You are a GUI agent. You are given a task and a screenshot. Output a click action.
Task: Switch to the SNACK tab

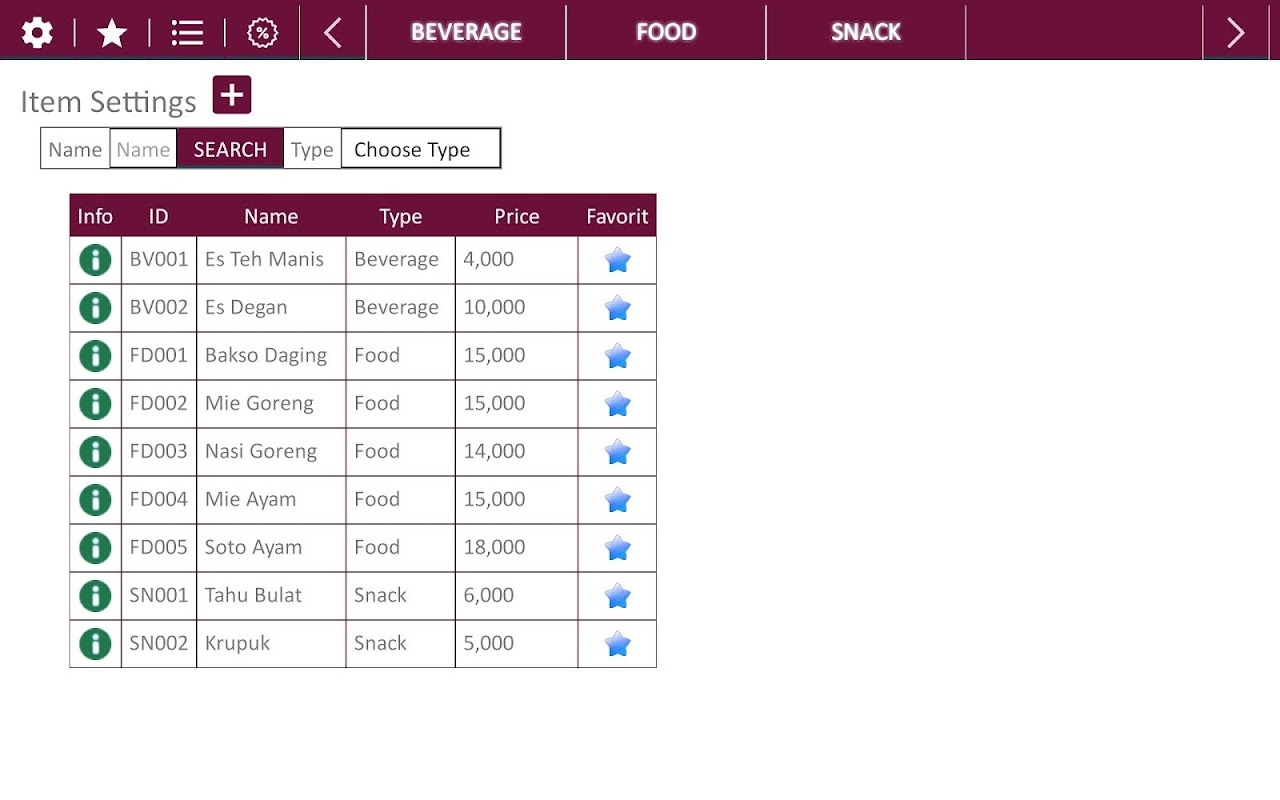(x=866, y=32)
